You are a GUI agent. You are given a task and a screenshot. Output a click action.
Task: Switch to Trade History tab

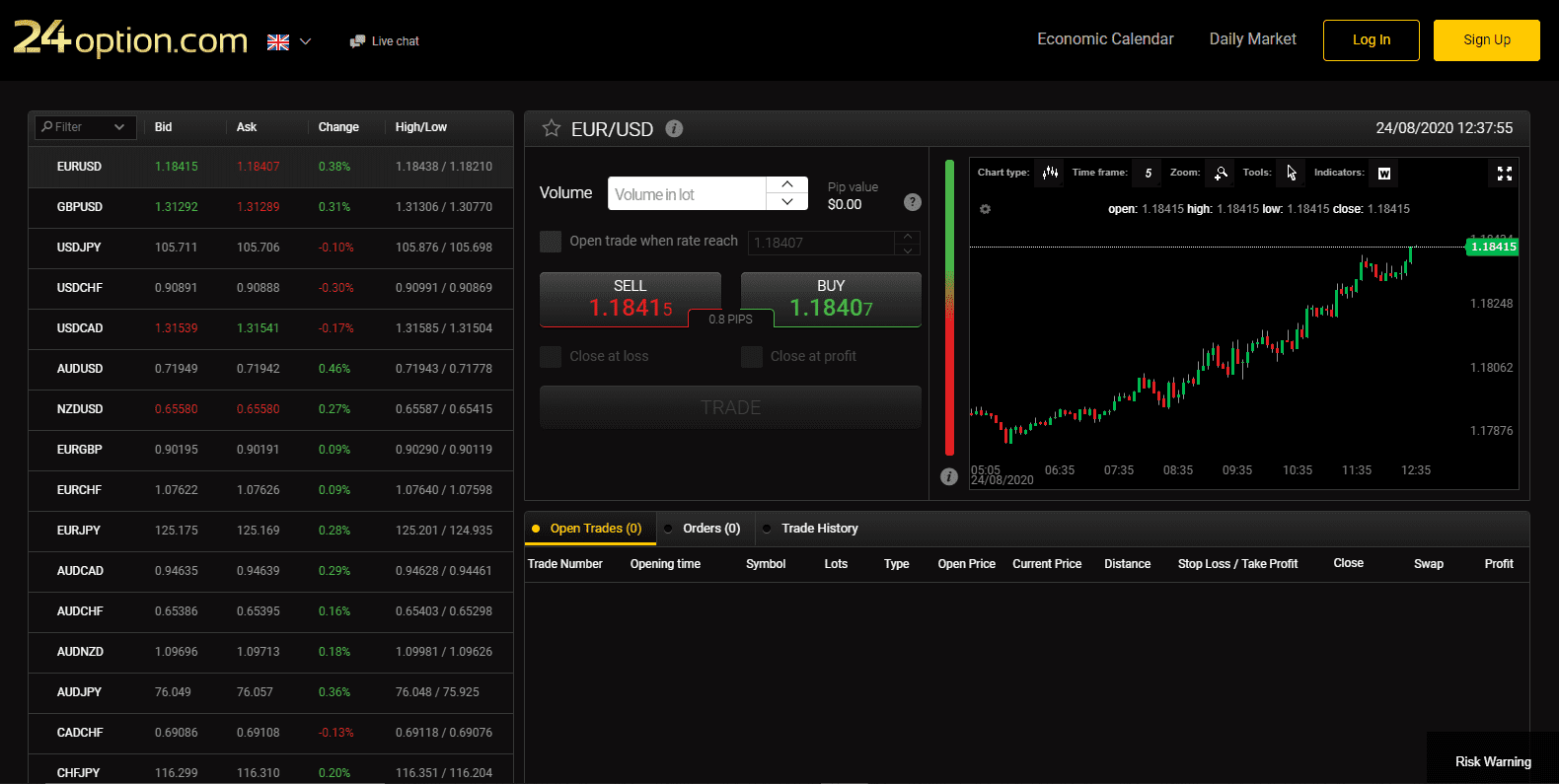click(x=812, y=529)
